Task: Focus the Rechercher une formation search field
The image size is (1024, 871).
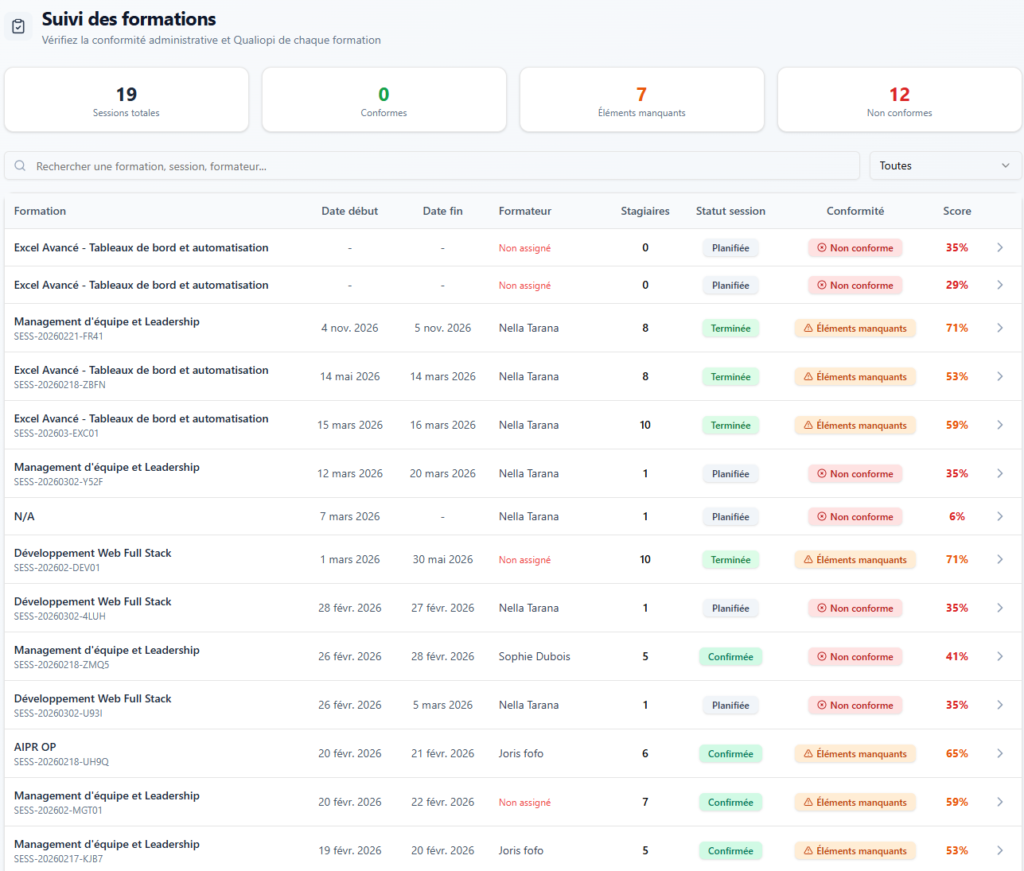Action: click(x=432, y=166)
